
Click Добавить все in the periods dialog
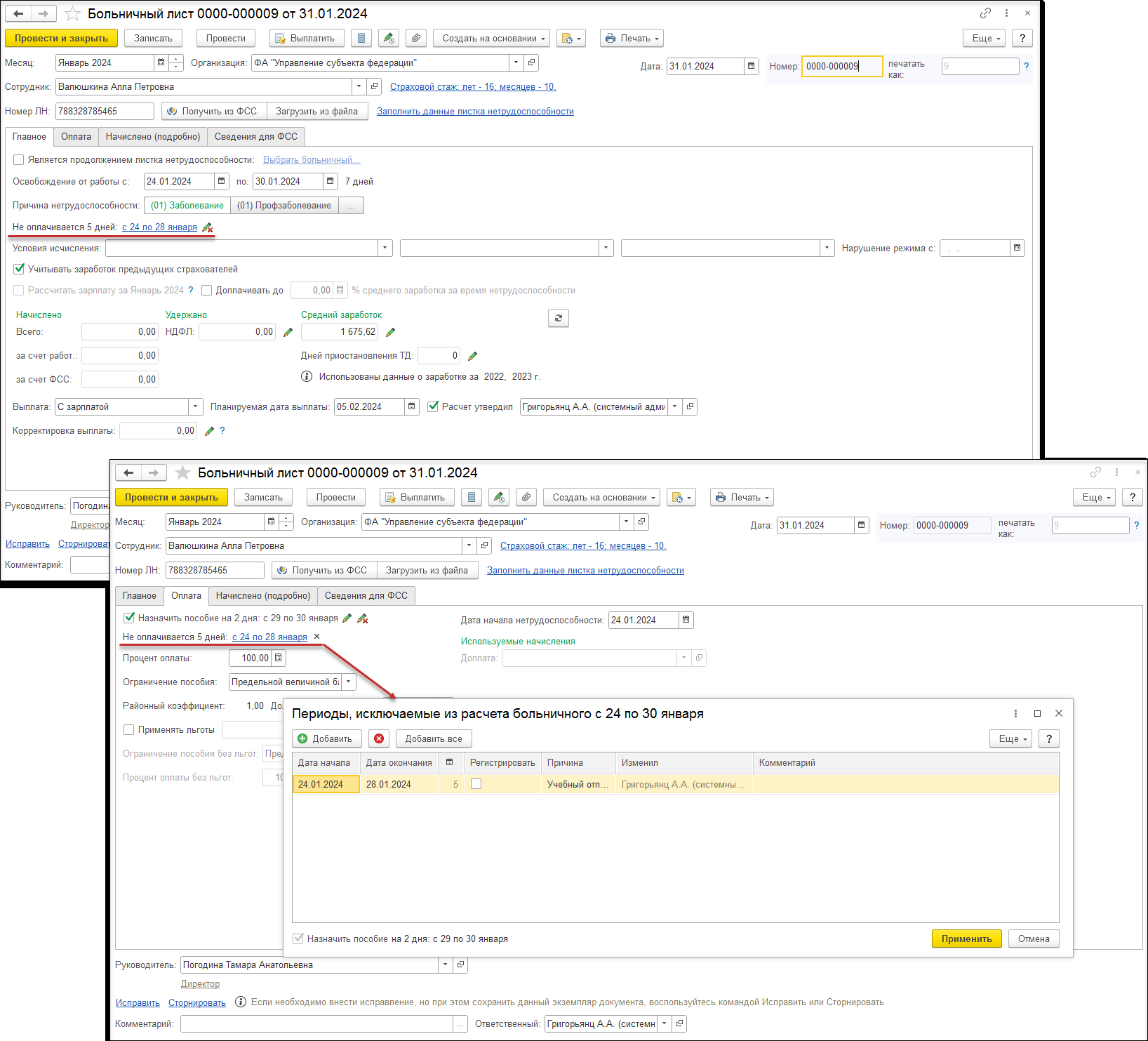[434, 738]
